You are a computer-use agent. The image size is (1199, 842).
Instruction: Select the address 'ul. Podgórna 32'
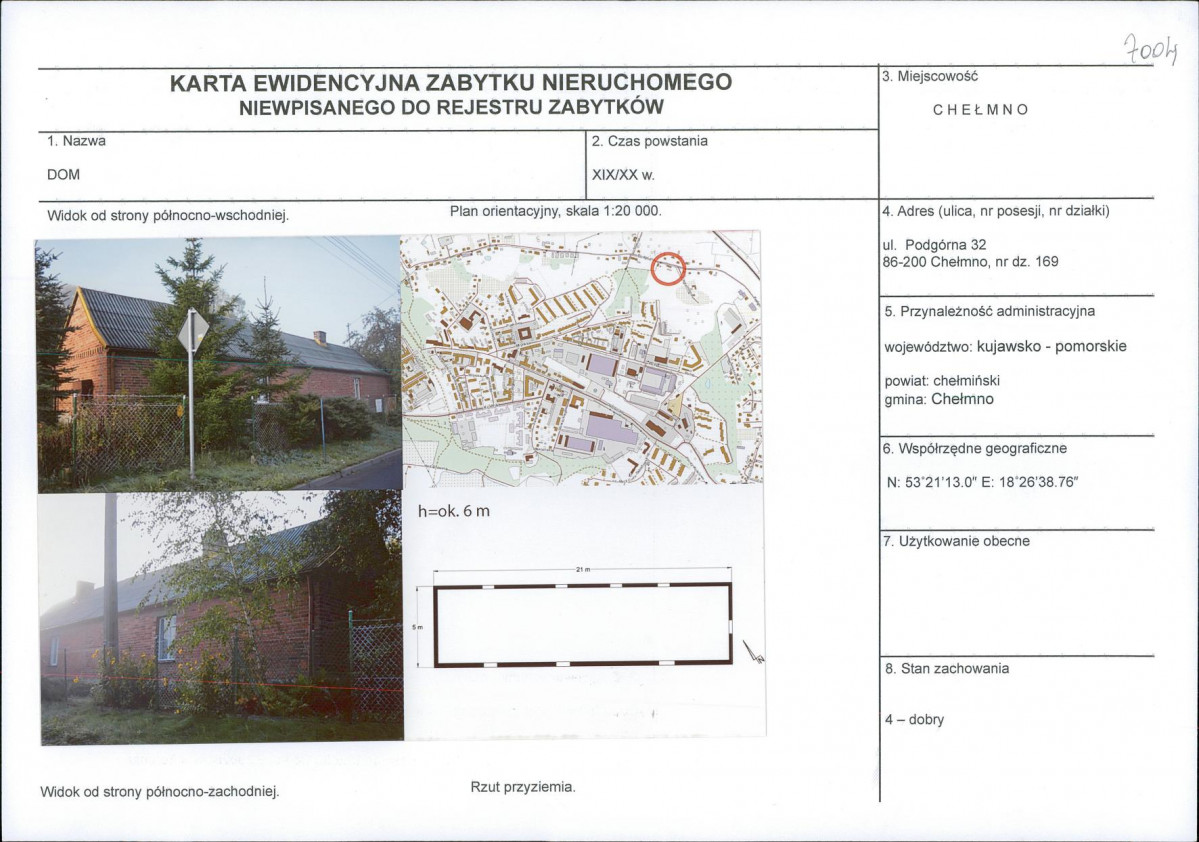click(934, 245)
